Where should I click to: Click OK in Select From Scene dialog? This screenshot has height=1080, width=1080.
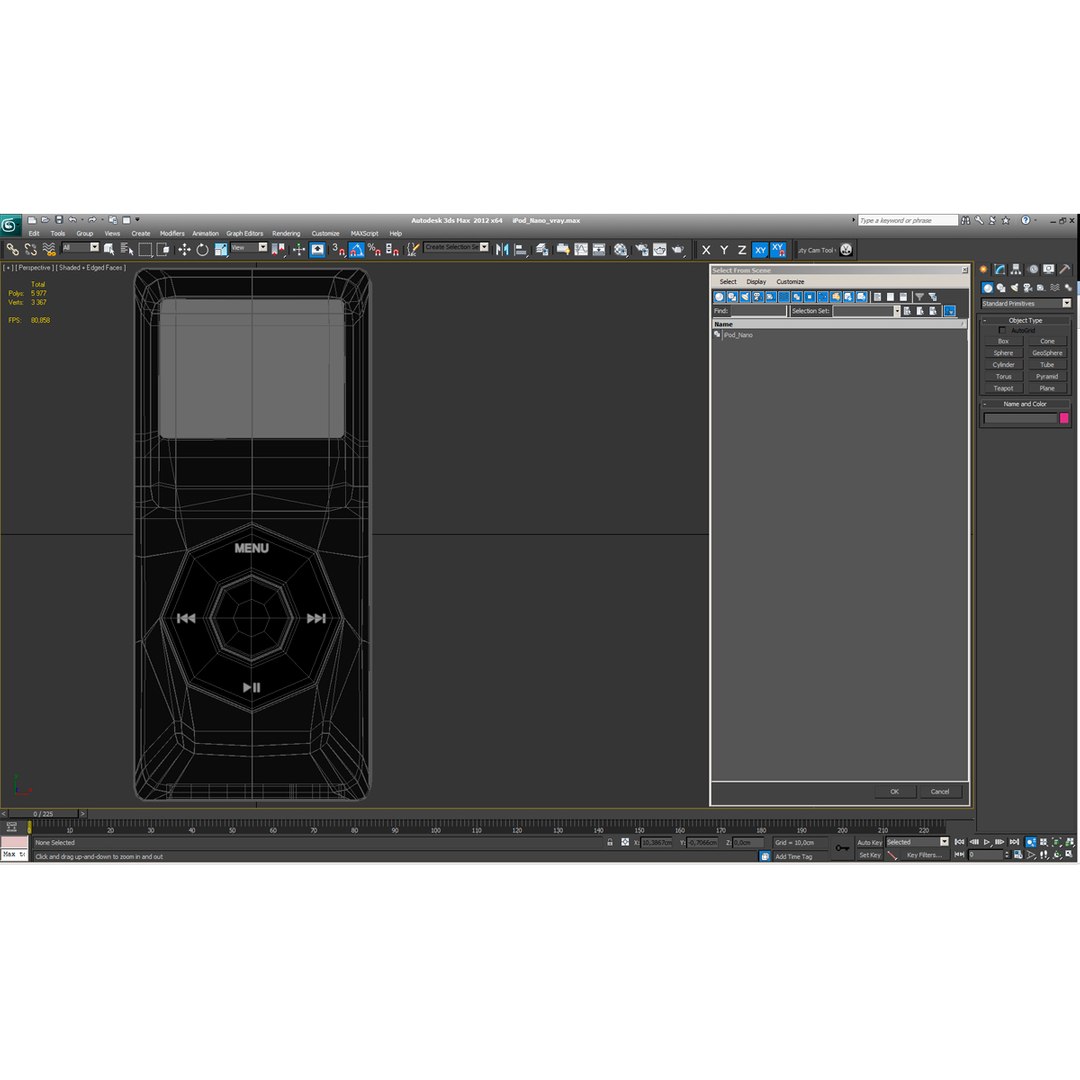894,791
